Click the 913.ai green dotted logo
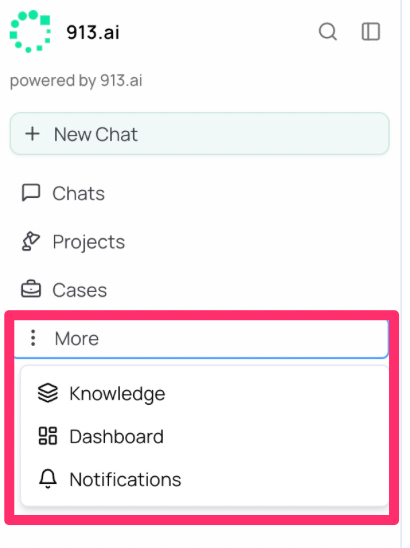This screenshot has height=548, width=410. click(x=30, y=31)
